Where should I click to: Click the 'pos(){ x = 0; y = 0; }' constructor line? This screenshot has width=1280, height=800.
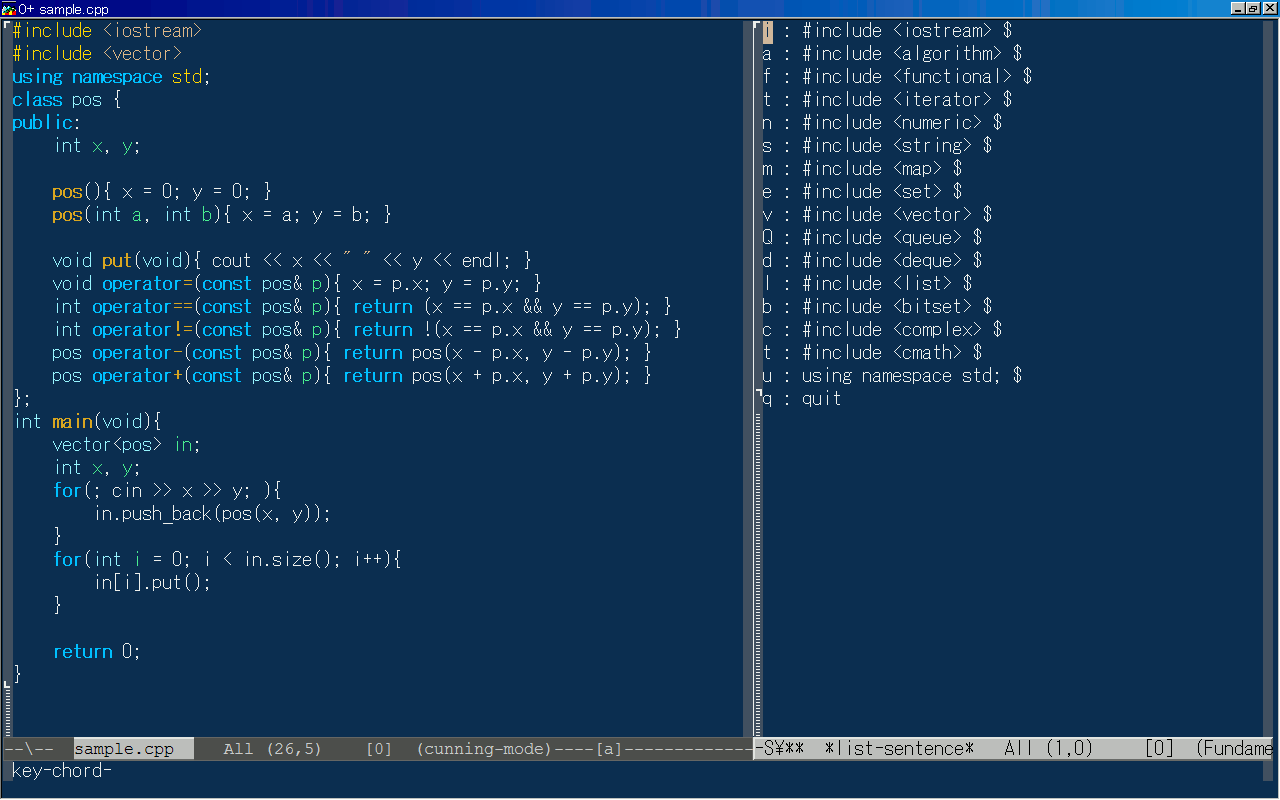[x=162, y=192]
